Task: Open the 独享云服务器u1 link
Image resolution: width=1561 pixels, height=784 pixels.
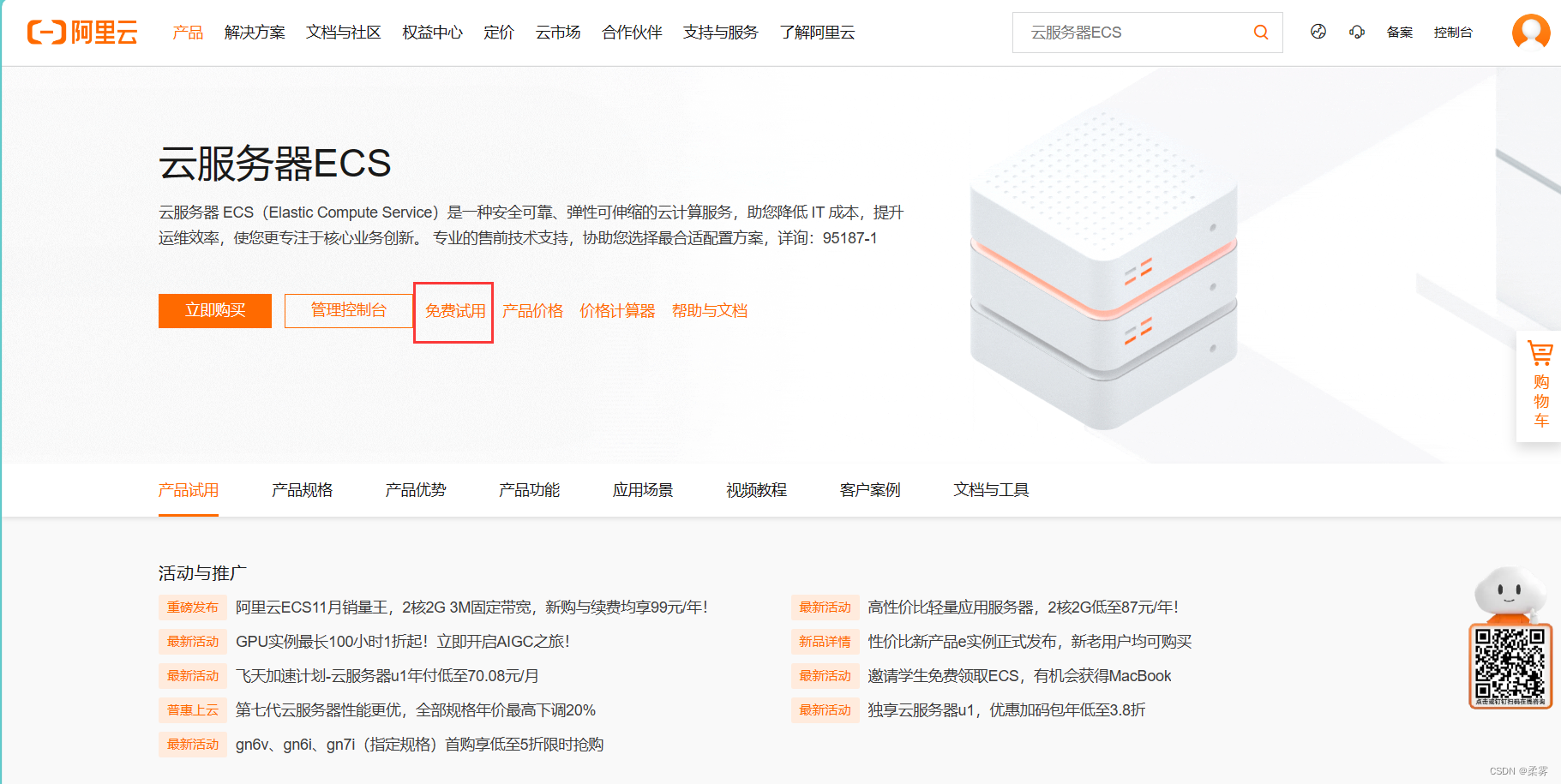Action: click(x=1006, y=710)
